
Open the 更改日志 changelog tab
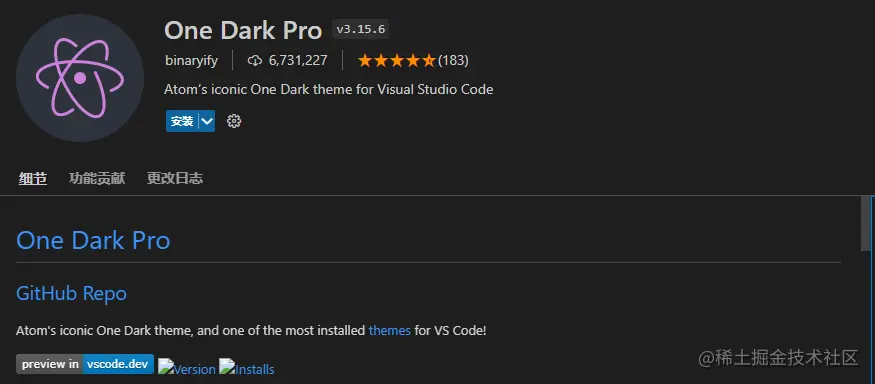click(x=175, y=179)
